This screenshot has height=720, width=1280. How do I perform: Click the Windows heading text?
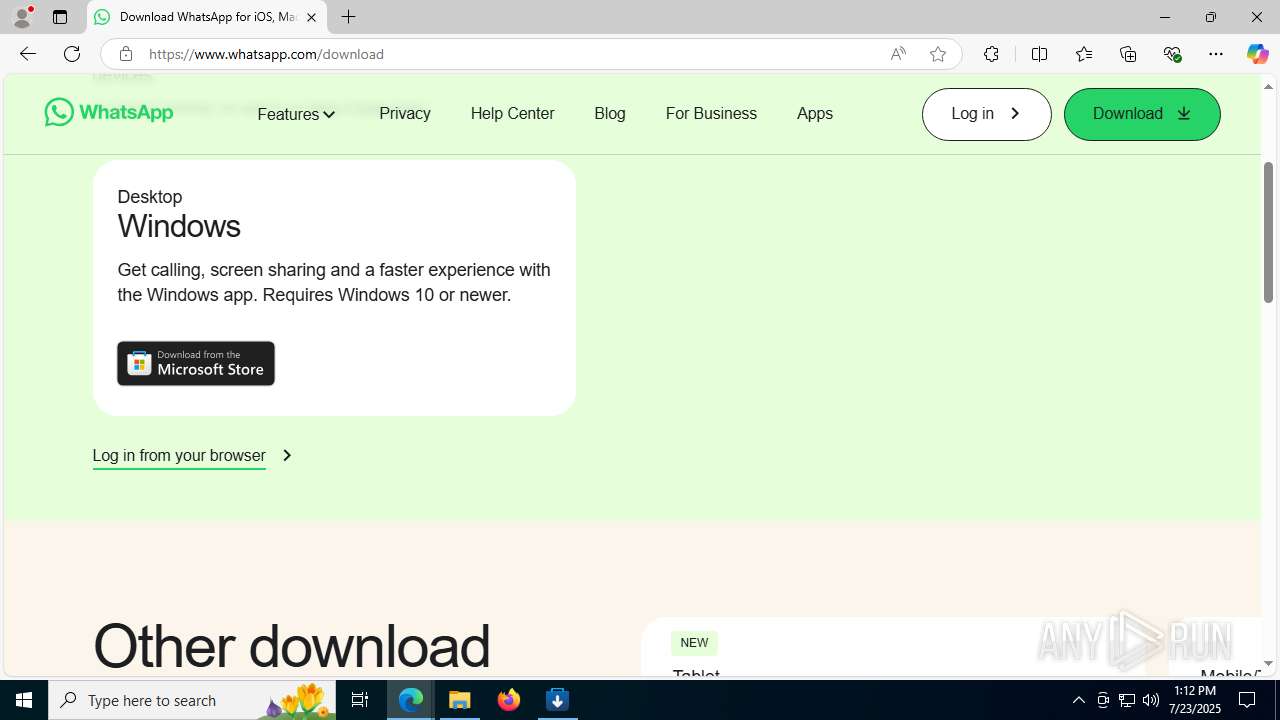click(x=179, y=226)
